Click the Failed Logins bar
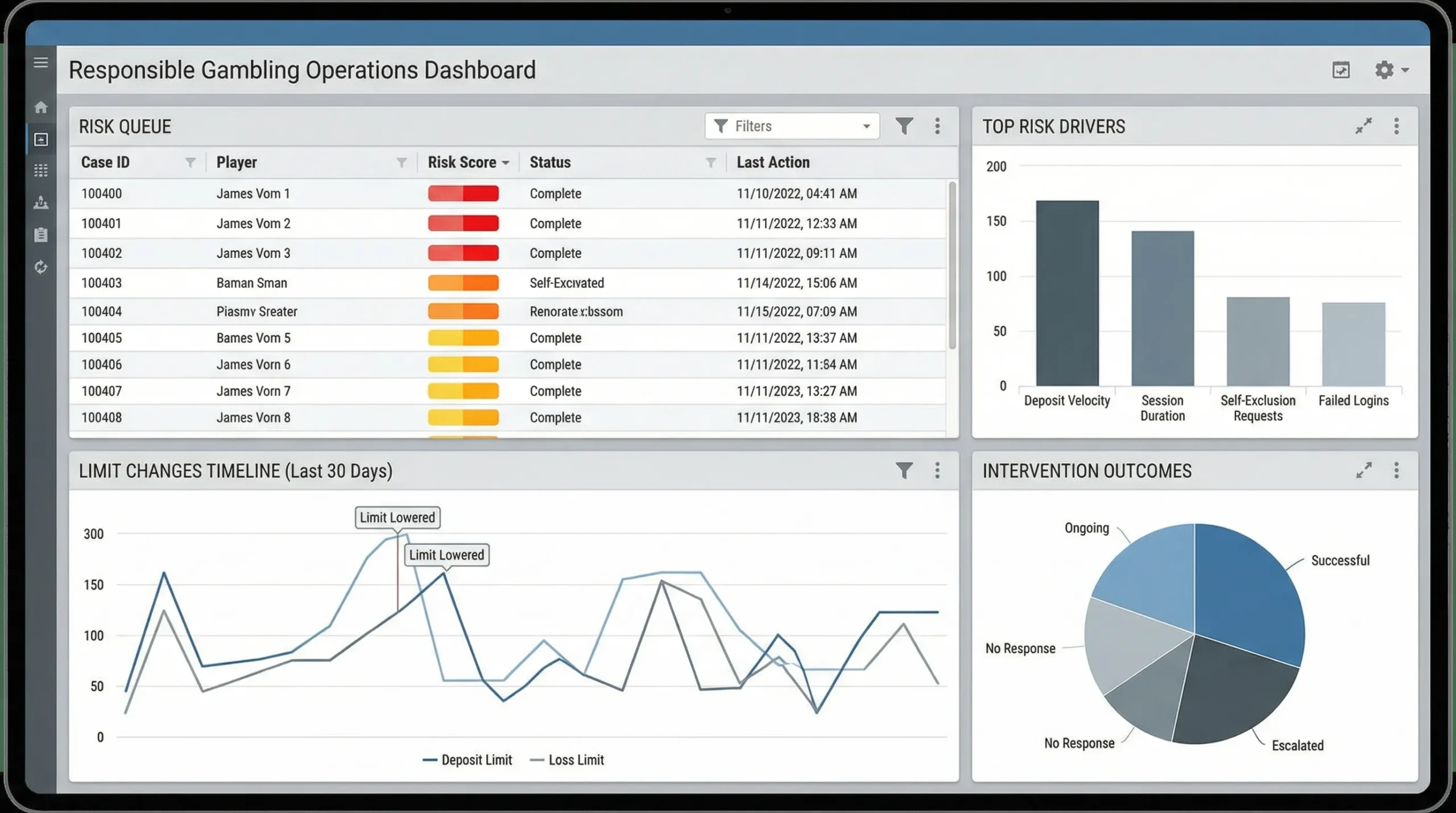 [x=1353, y=344]
